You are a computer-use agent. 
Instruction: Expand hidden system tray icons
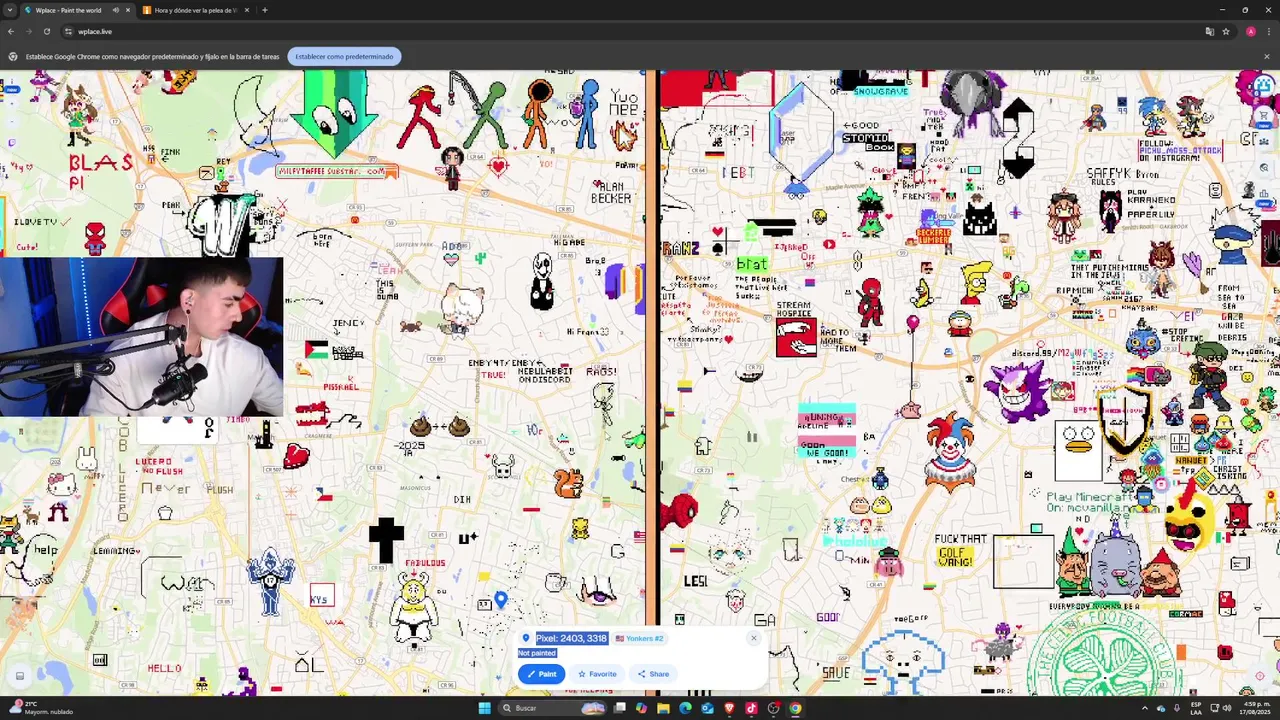pos(1145,708)
